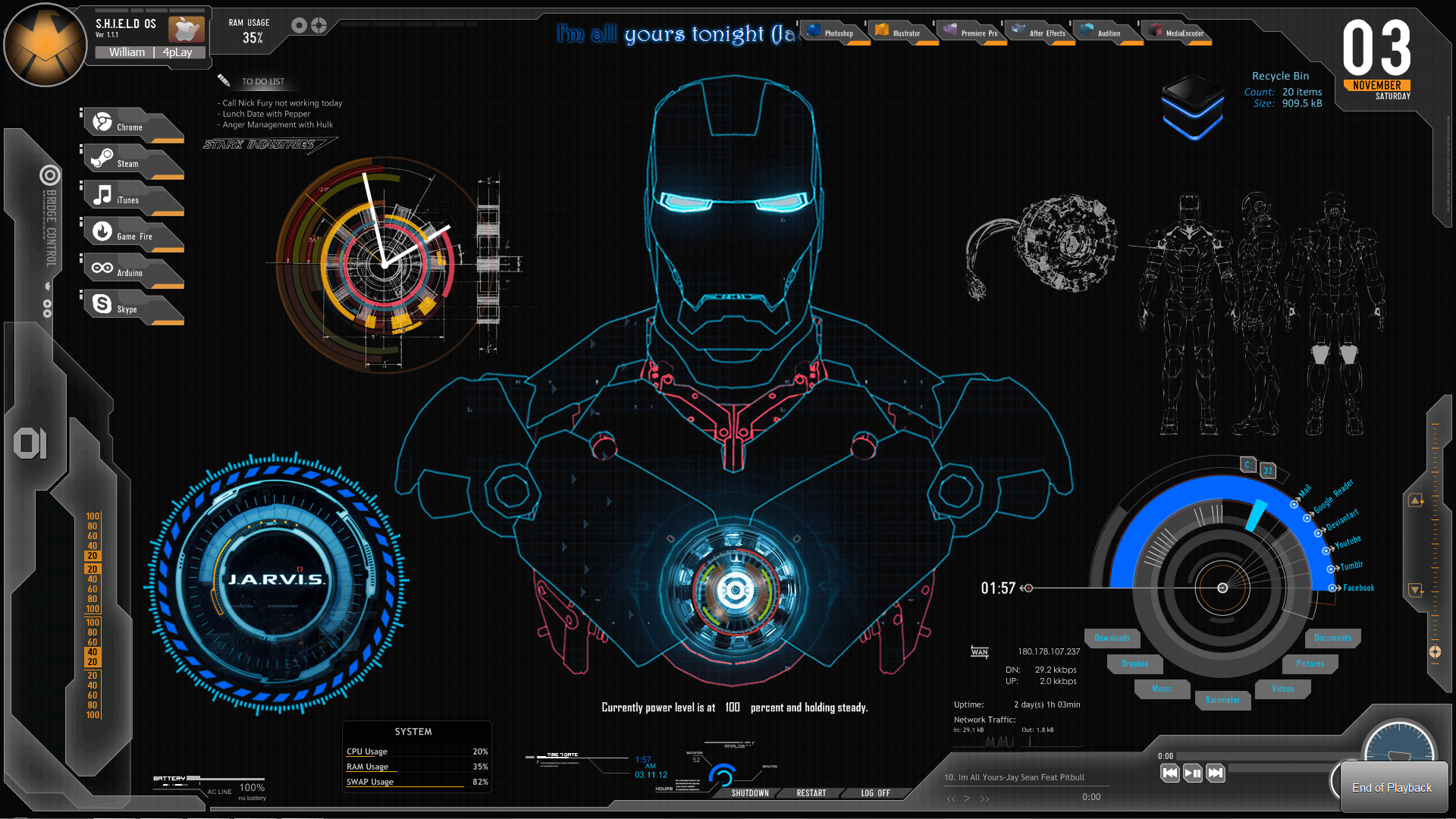This screenshot has height=819, width=1456.
Task: Launch MediaEncoder from the top bar
Action: [1176, 32]
